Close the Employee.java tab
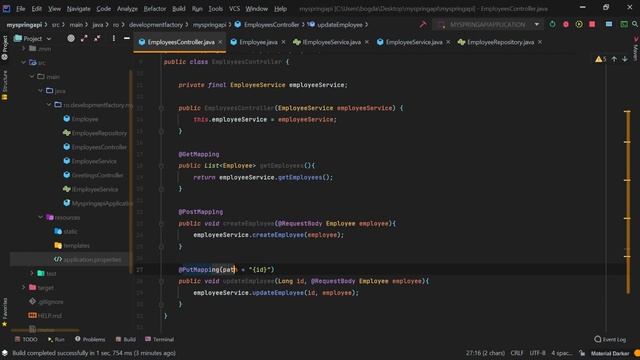This screenshot has width=640, height=360. pos(283,42)
